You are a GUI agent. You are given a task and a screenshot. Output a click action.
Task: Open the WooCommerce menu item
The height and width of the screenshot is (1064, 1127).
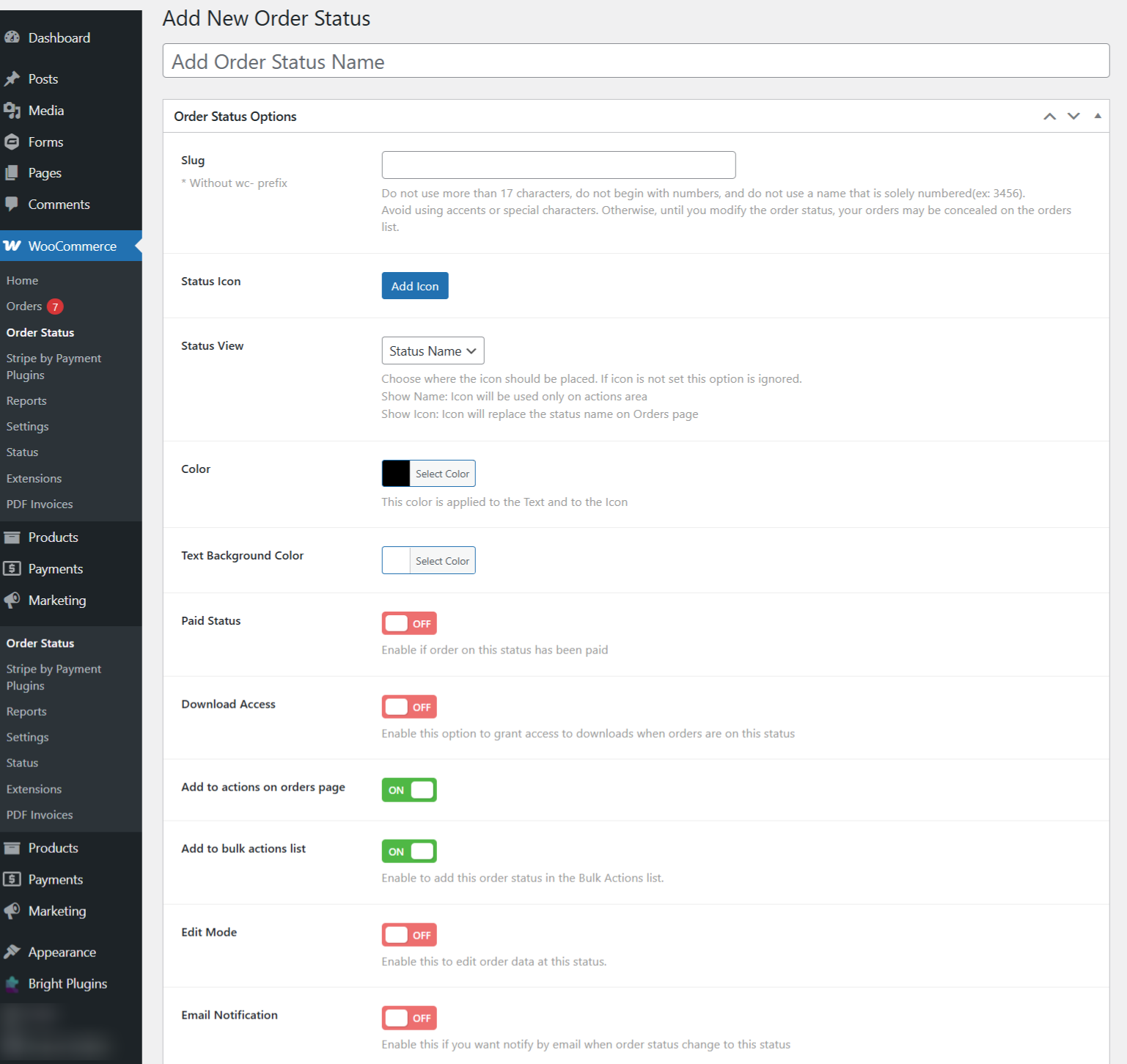(72, 246)
